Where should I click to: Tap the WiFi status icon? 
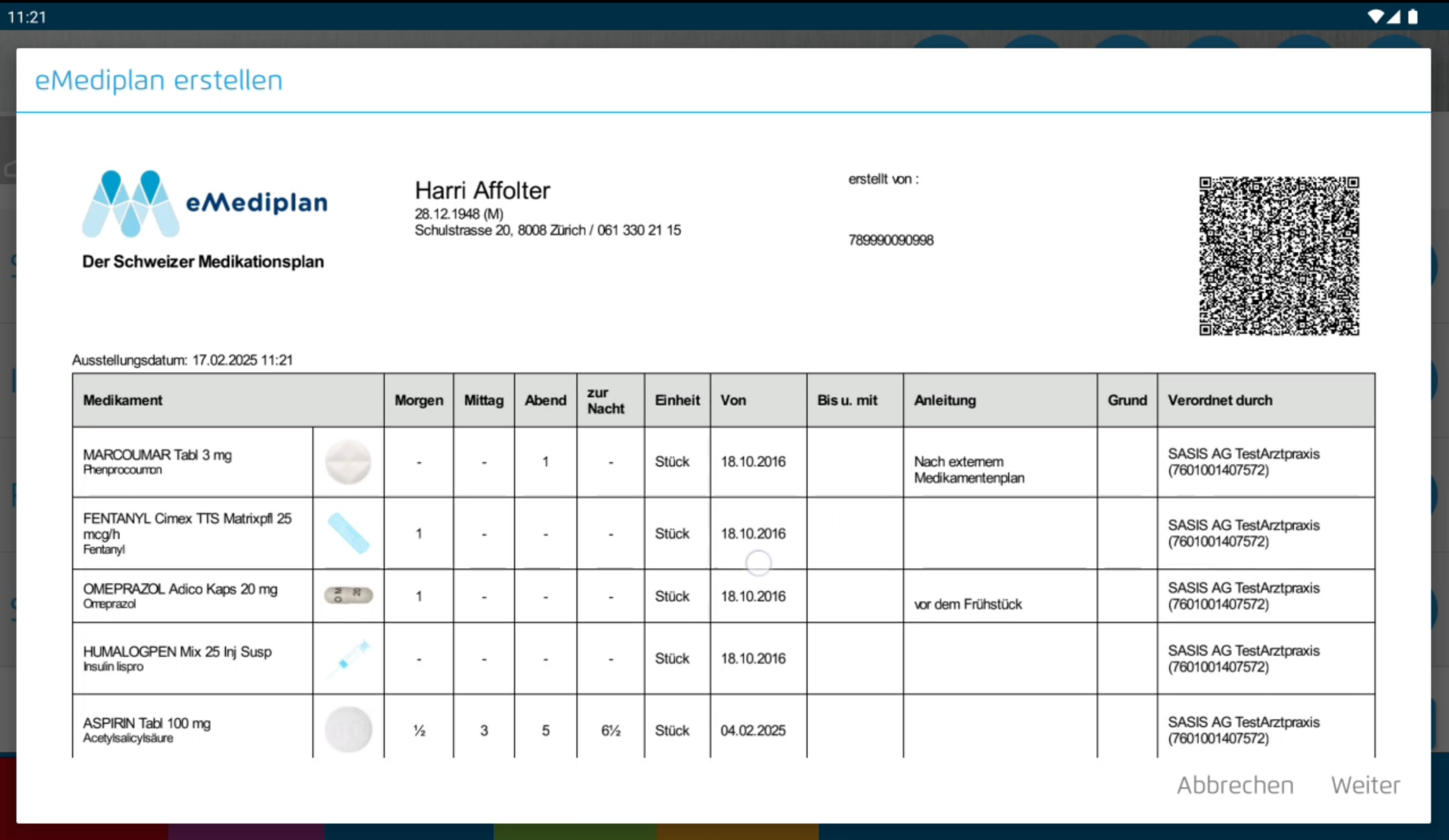(1375, 17)
